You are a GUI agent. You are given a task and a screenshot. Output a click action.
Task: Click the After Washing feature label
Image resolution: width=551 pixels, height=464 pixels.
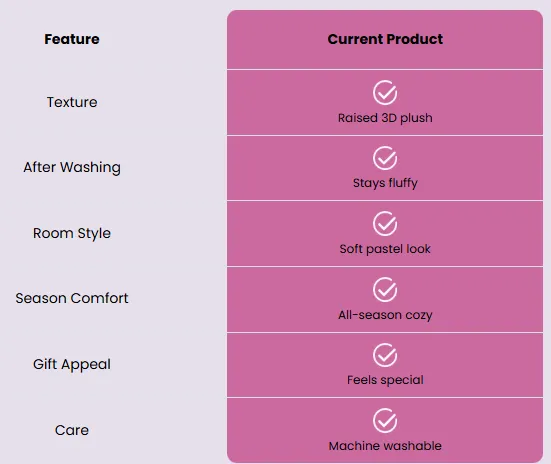coord(72,167)
